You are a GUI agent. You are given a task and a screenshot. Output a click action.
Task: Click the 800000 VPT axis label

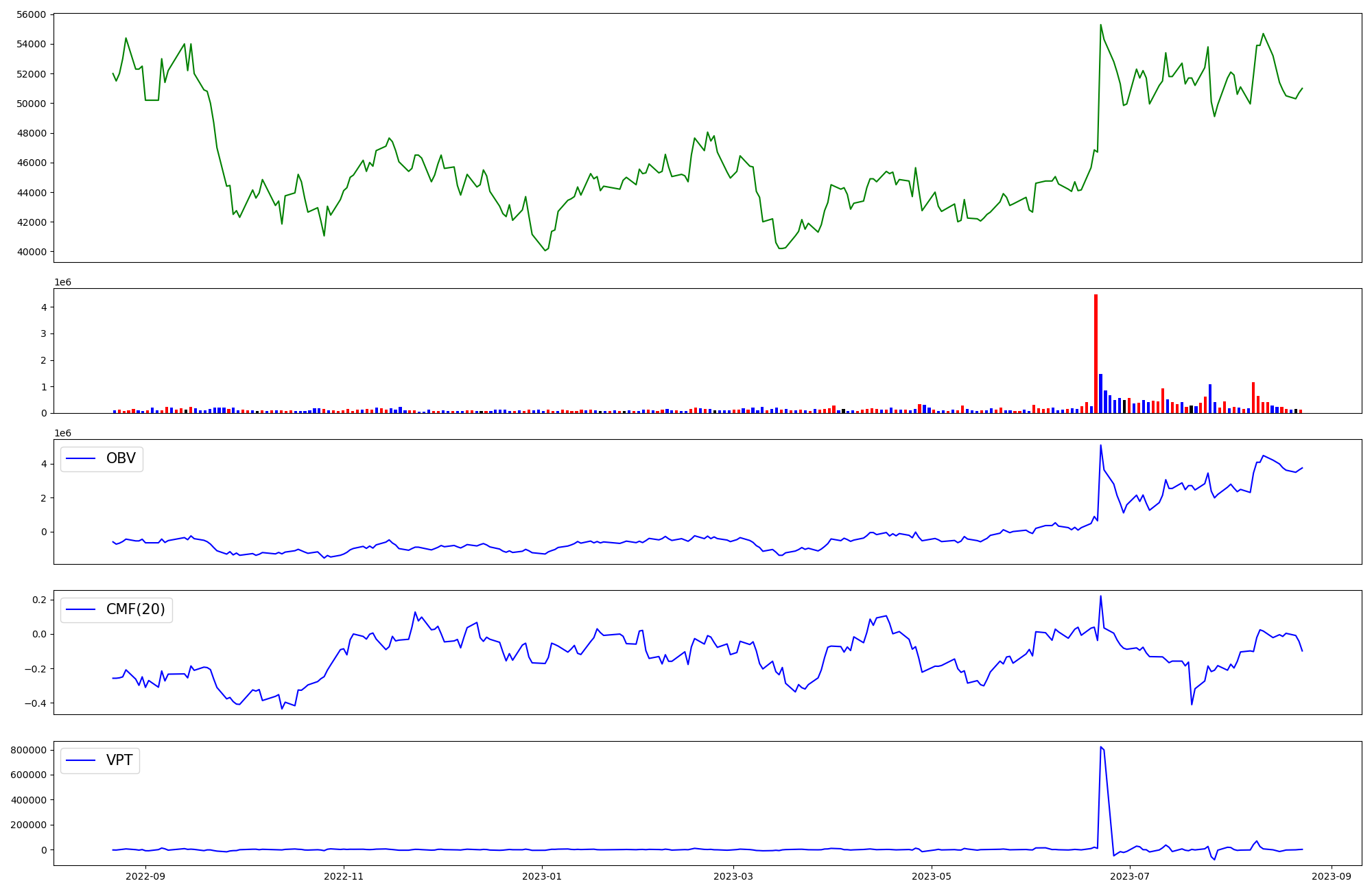point(28,750)
